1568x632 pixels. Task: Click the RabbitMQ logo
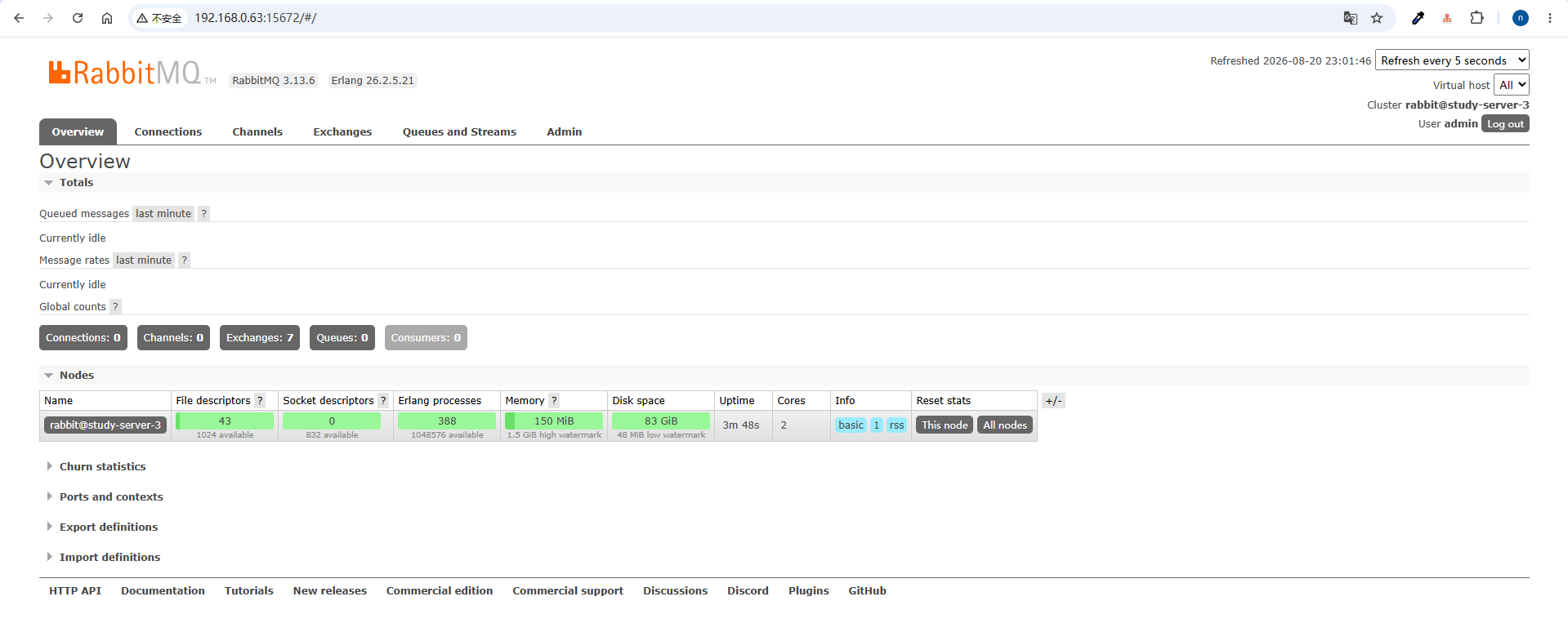(x=131, y=73)
